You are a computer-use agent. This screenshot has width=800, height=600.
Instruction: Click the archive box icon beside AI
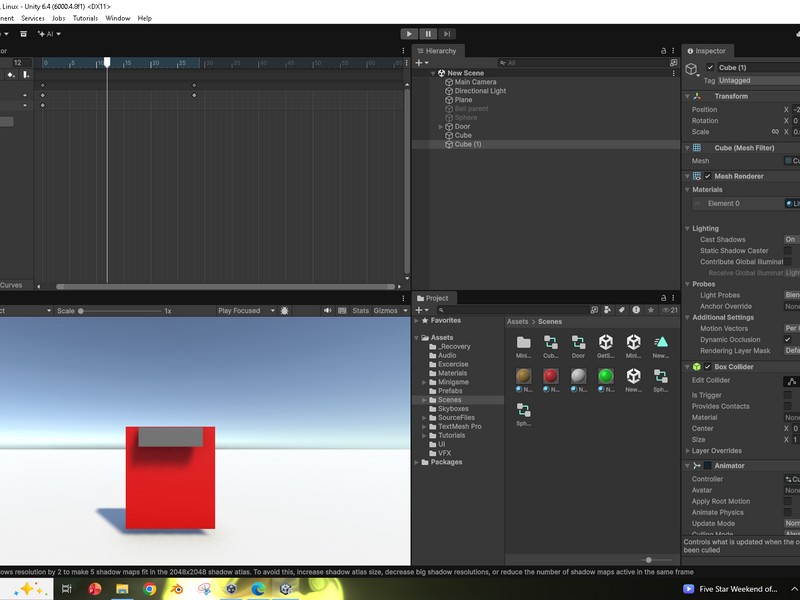point(23,34)
